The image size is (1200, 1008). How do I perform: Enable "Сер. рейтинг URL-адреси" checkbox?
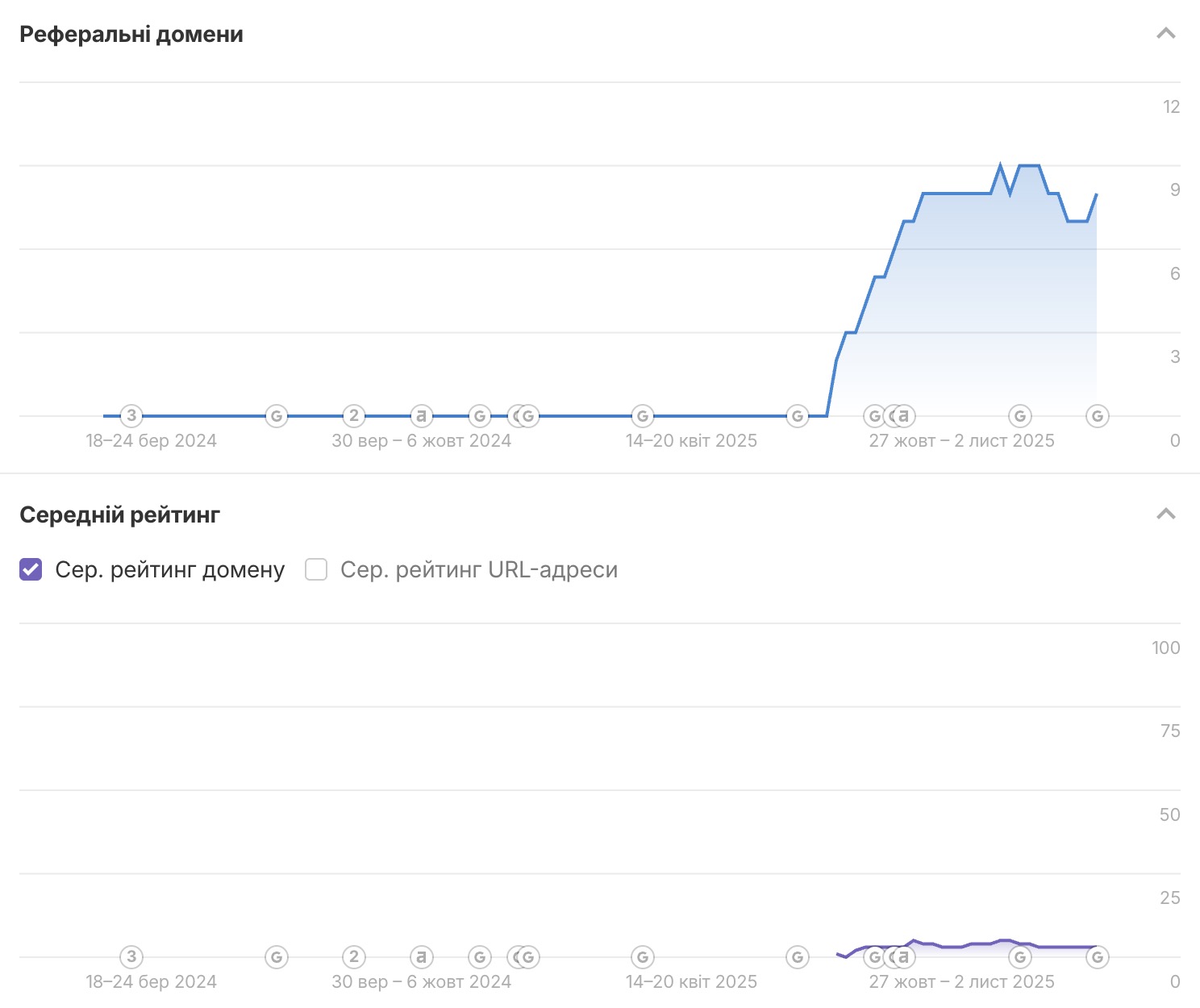[316, 570]
